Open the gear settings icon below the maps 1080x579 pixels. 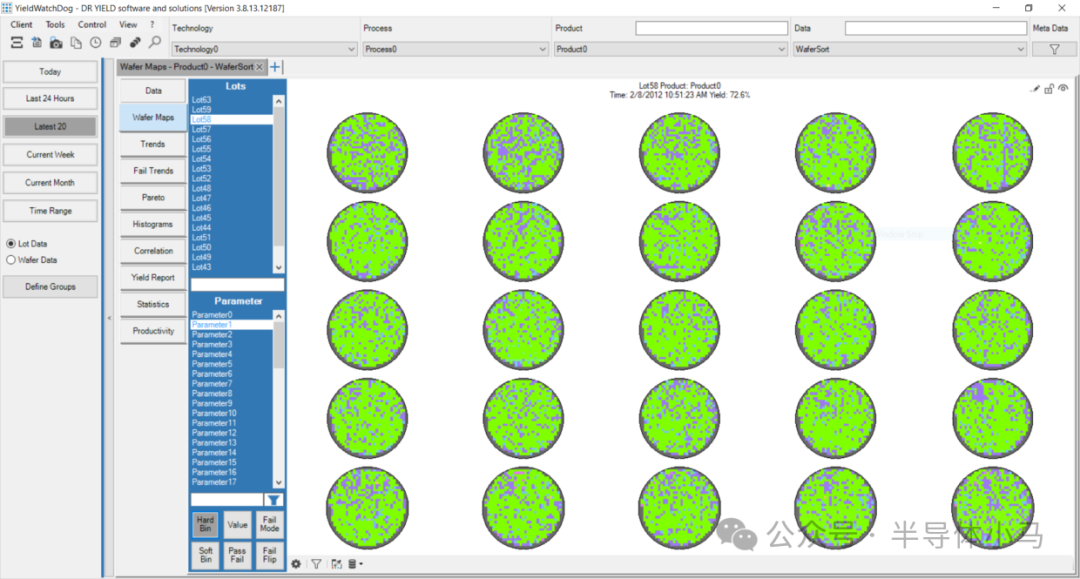tap(296, 564)
